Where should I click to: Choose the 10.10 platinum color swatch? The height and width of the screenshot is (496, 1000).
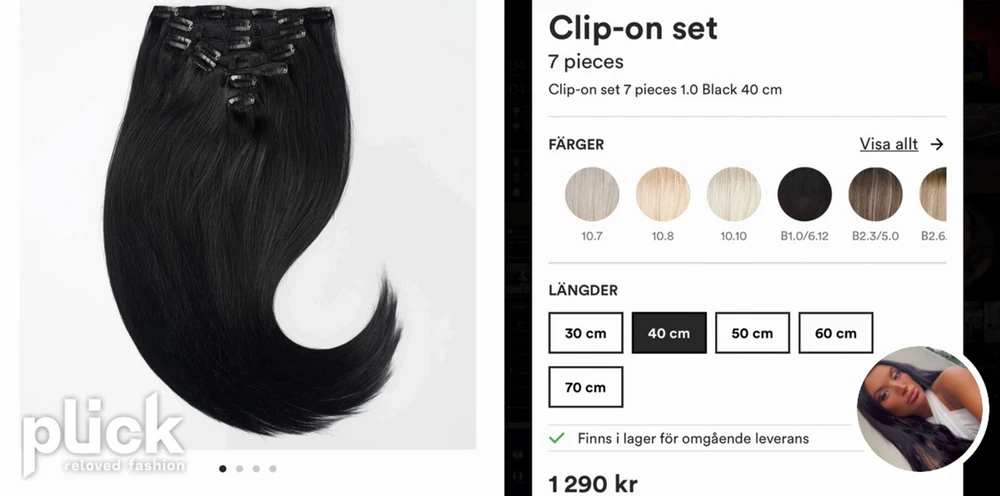pyautogui.click(x=733, y=194)
